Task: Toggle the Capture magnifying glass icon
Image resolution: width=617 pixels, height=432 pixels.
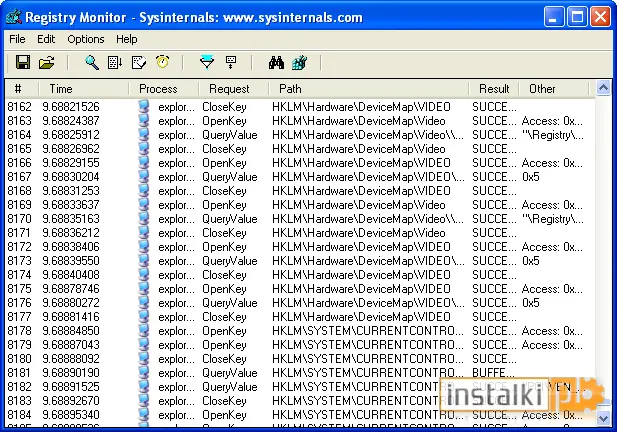Action: pos(92,62)
